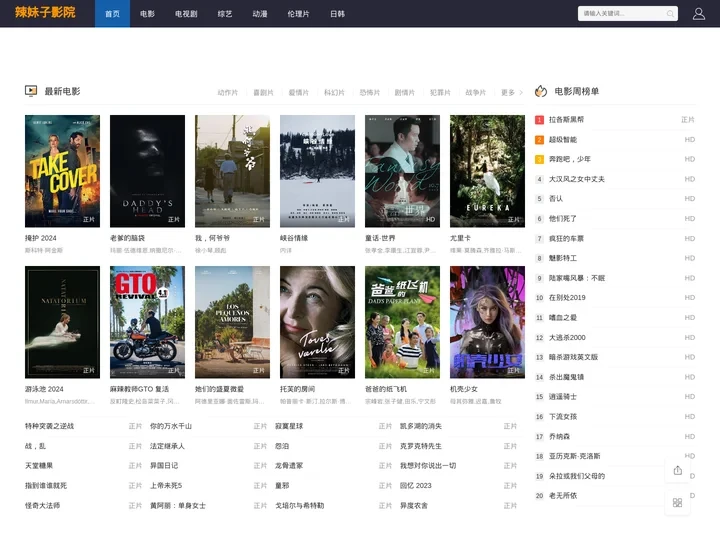Filter by 战争片 category
Screen dimensions: 720x540
click(475, 92)
